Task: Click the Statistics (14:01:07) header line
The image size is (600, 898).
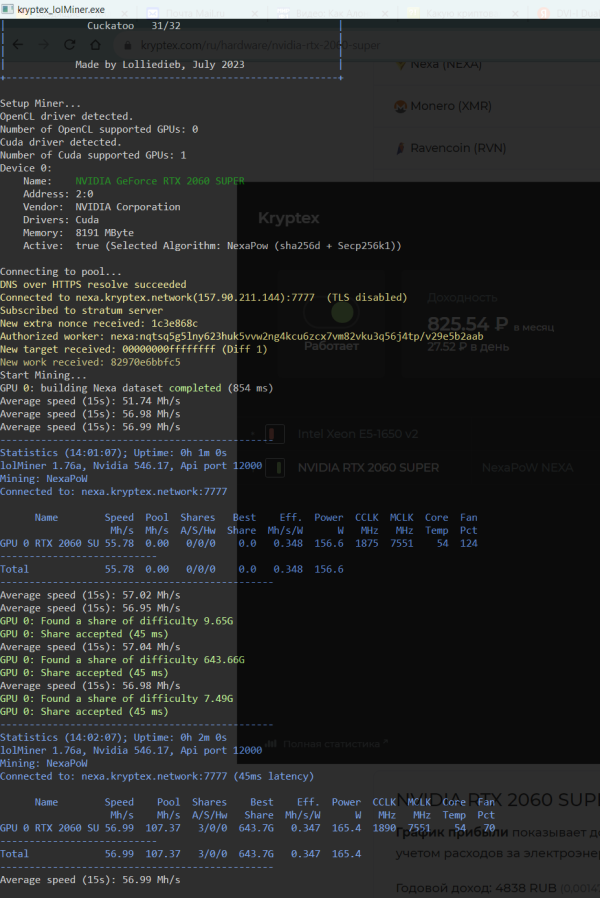Action: pos(113,452)
